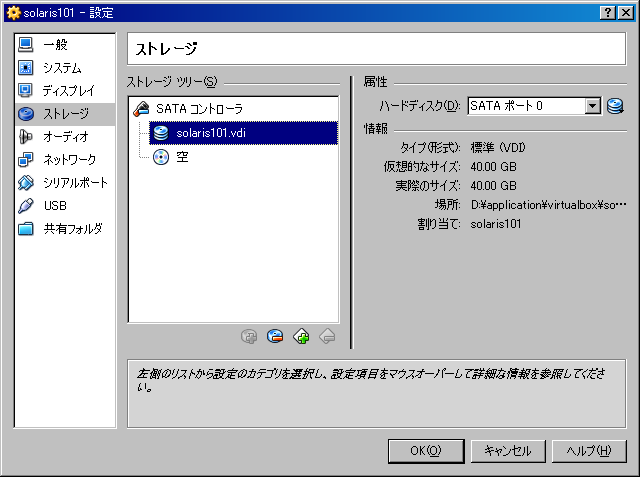The height and width of the screenshot is (477, 640).
Task: Select solaris101.vdi in the storage tree
Action: pos(243,133)
